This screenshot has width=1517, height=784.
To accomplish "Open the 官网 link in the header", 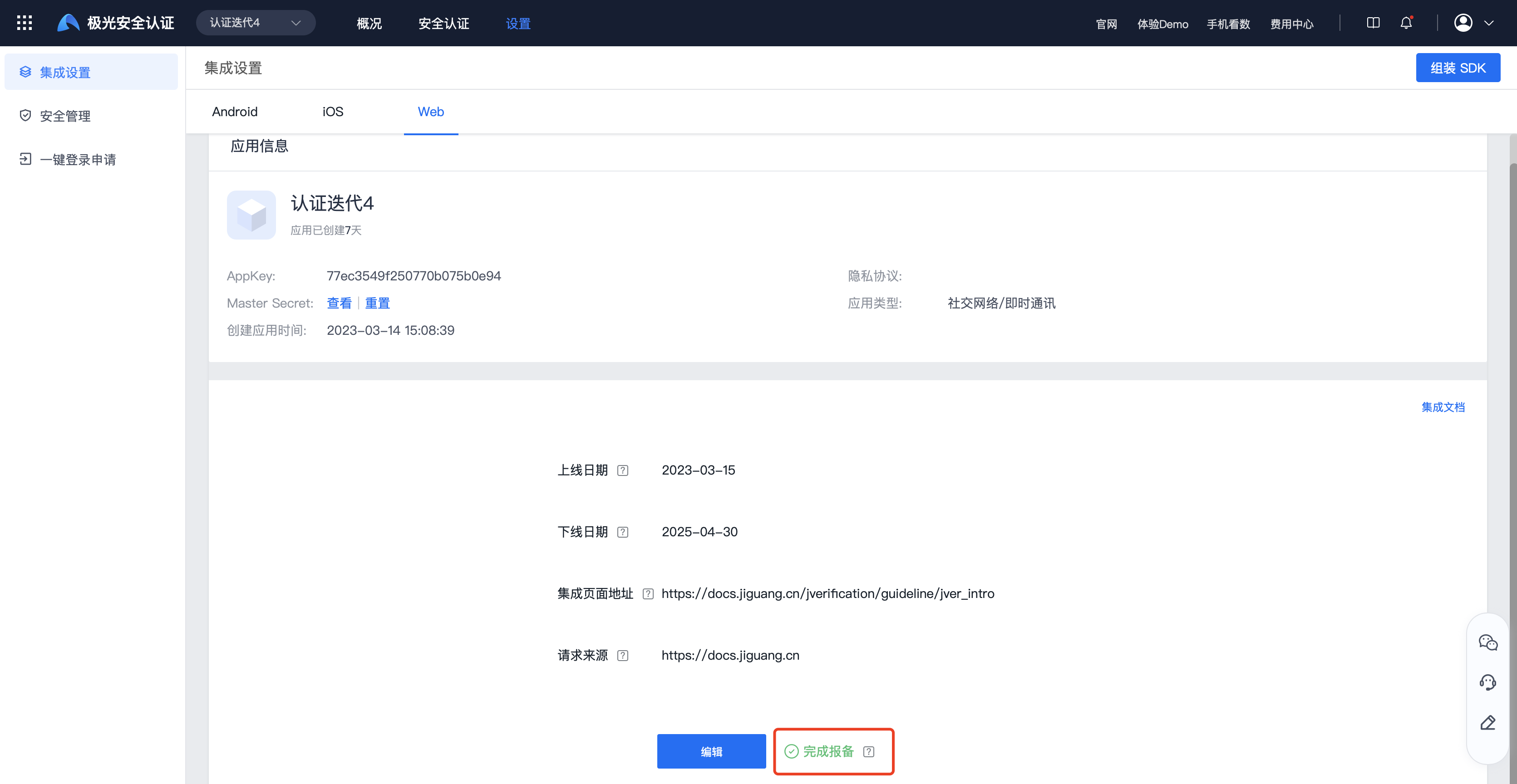I will pos(1107,24).
